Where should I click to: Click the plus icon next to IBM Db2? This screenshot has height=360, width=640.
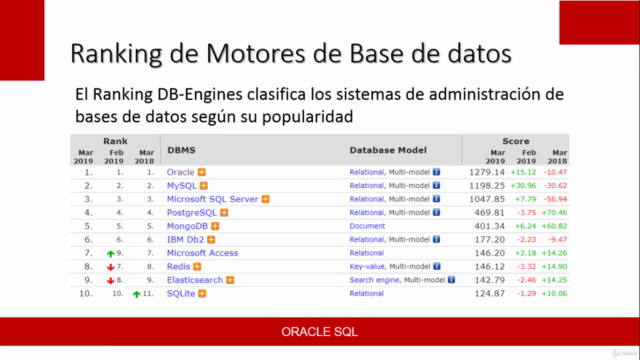pyautogui.click(x=211, y=240)
